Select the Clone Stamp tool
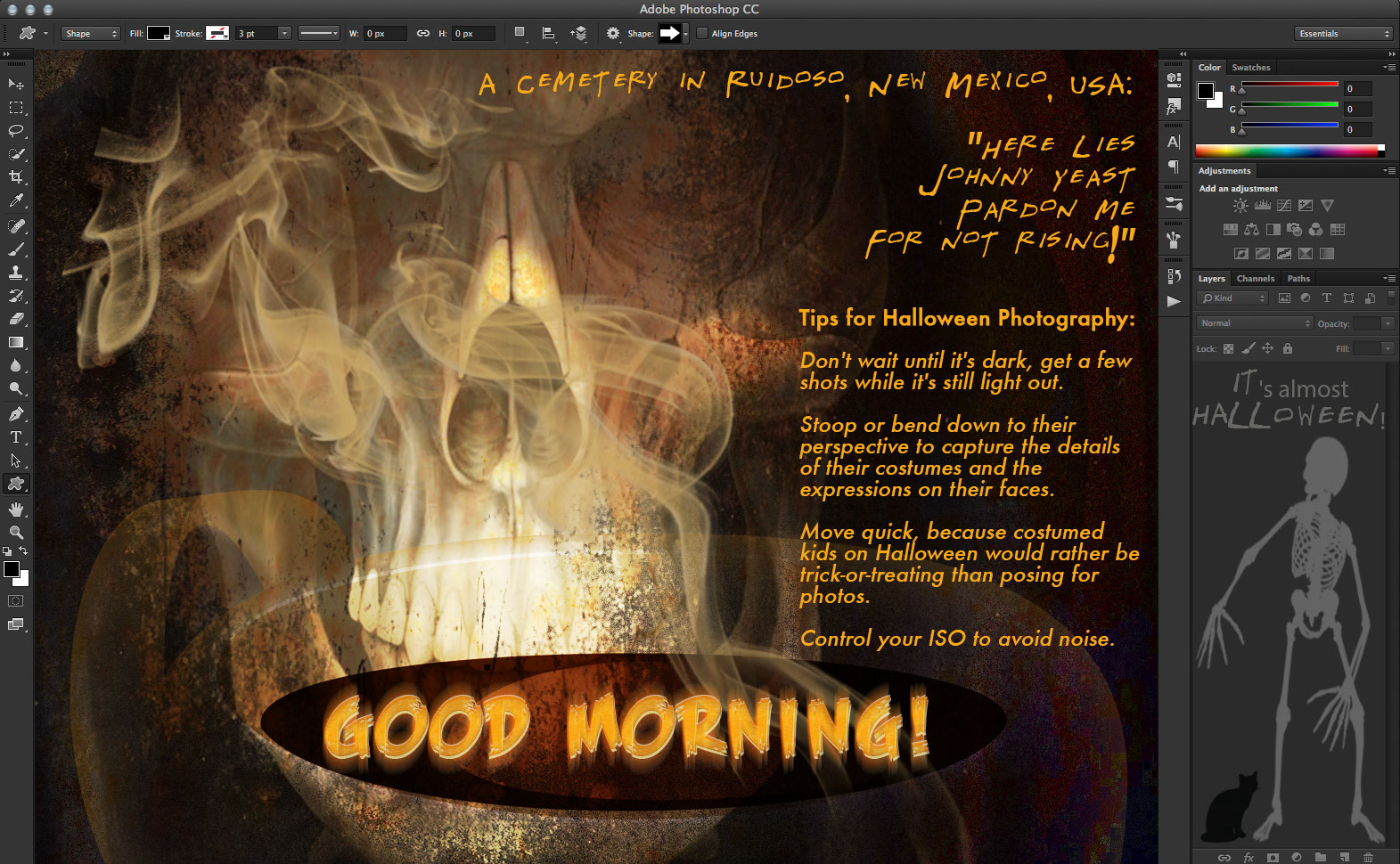This screenshot has height=864, width=1400. (16, 273)
